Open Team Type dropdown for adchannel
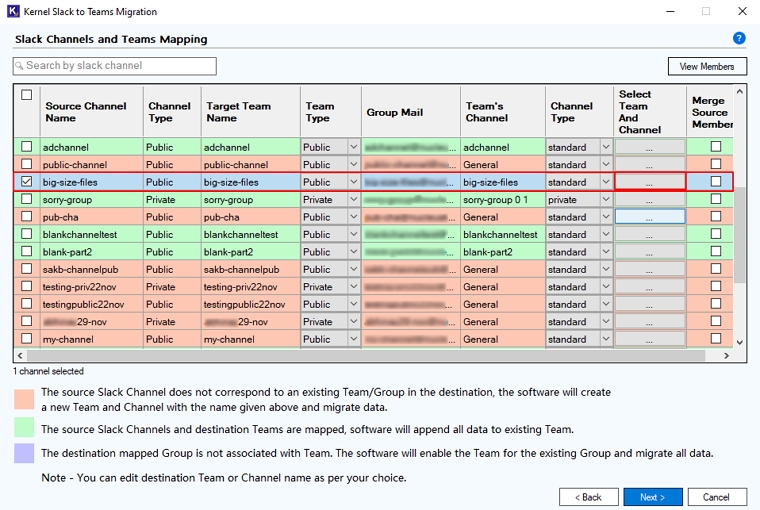The width and height of the screenshot is (760, 510). tap(354, 147)
